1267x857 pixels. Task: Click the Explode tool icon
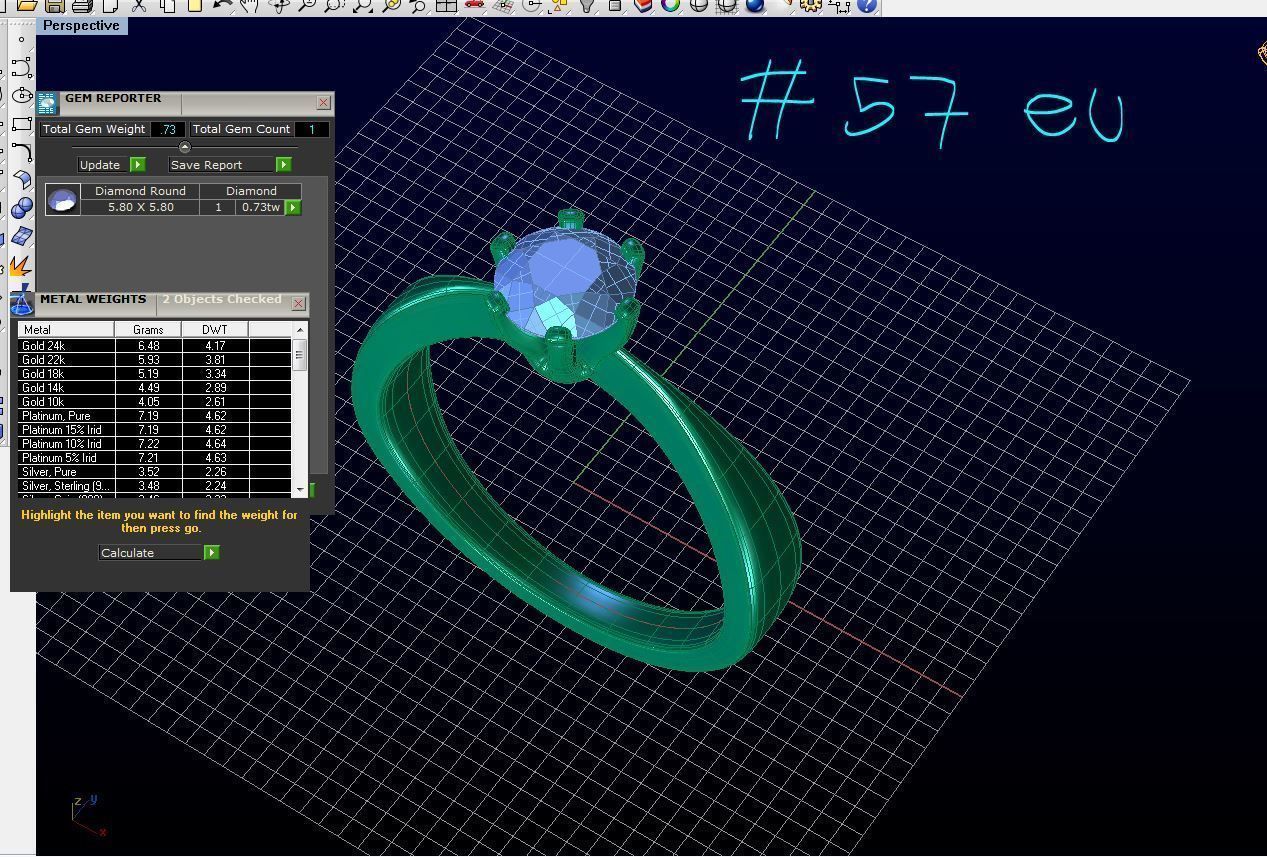click(21, 265)
